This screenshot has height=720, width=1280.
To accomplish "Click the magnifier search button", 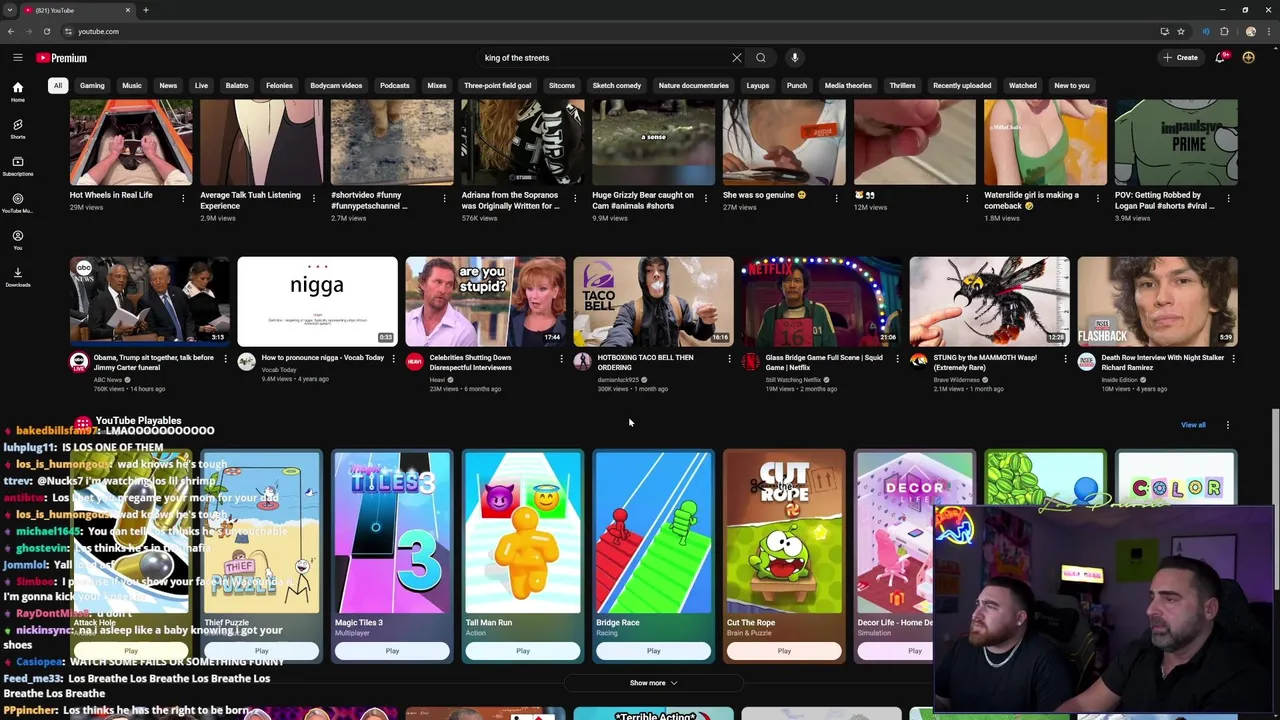I will pyautogui.click(x=761, y=58).
